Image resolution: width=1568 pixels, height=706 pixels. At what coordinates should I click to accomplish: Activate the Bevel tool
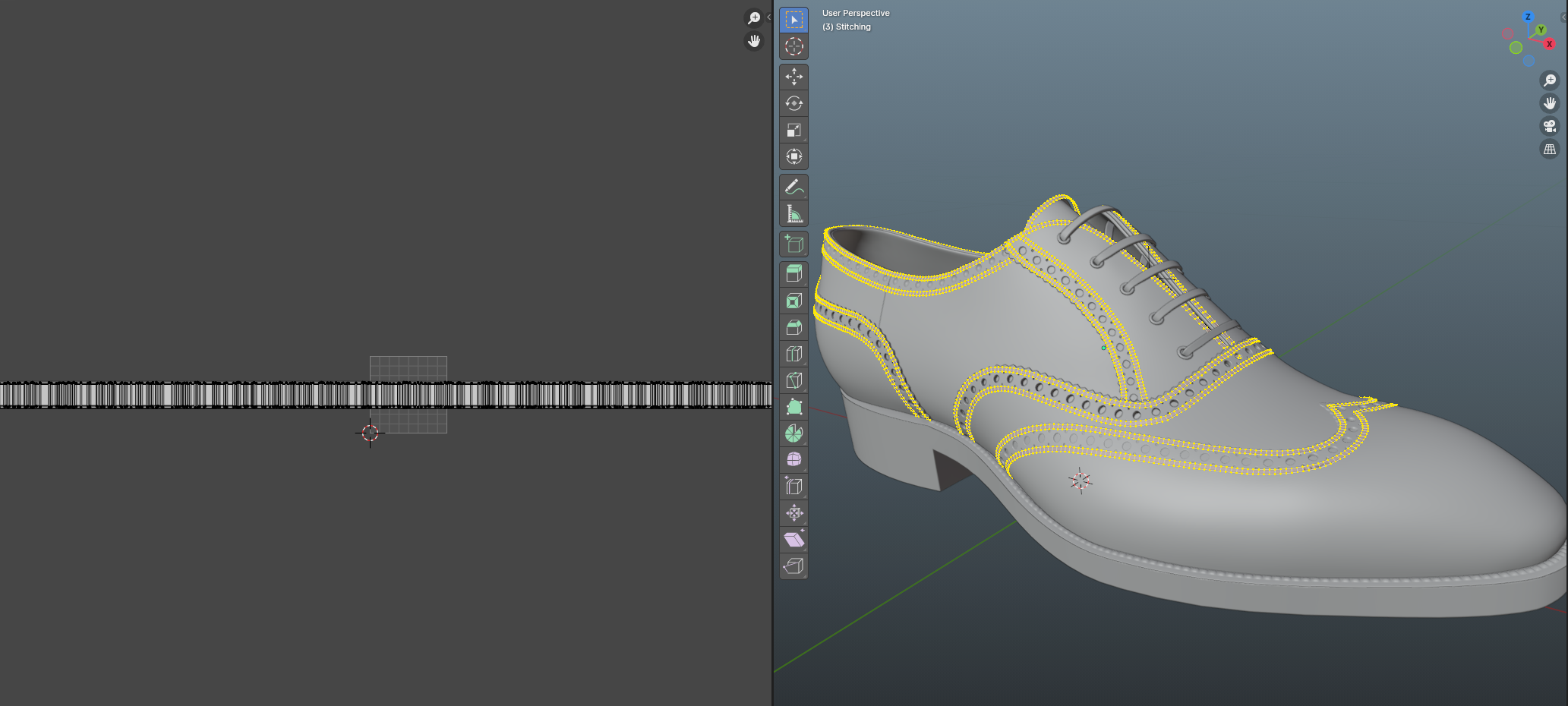point(793,327)
